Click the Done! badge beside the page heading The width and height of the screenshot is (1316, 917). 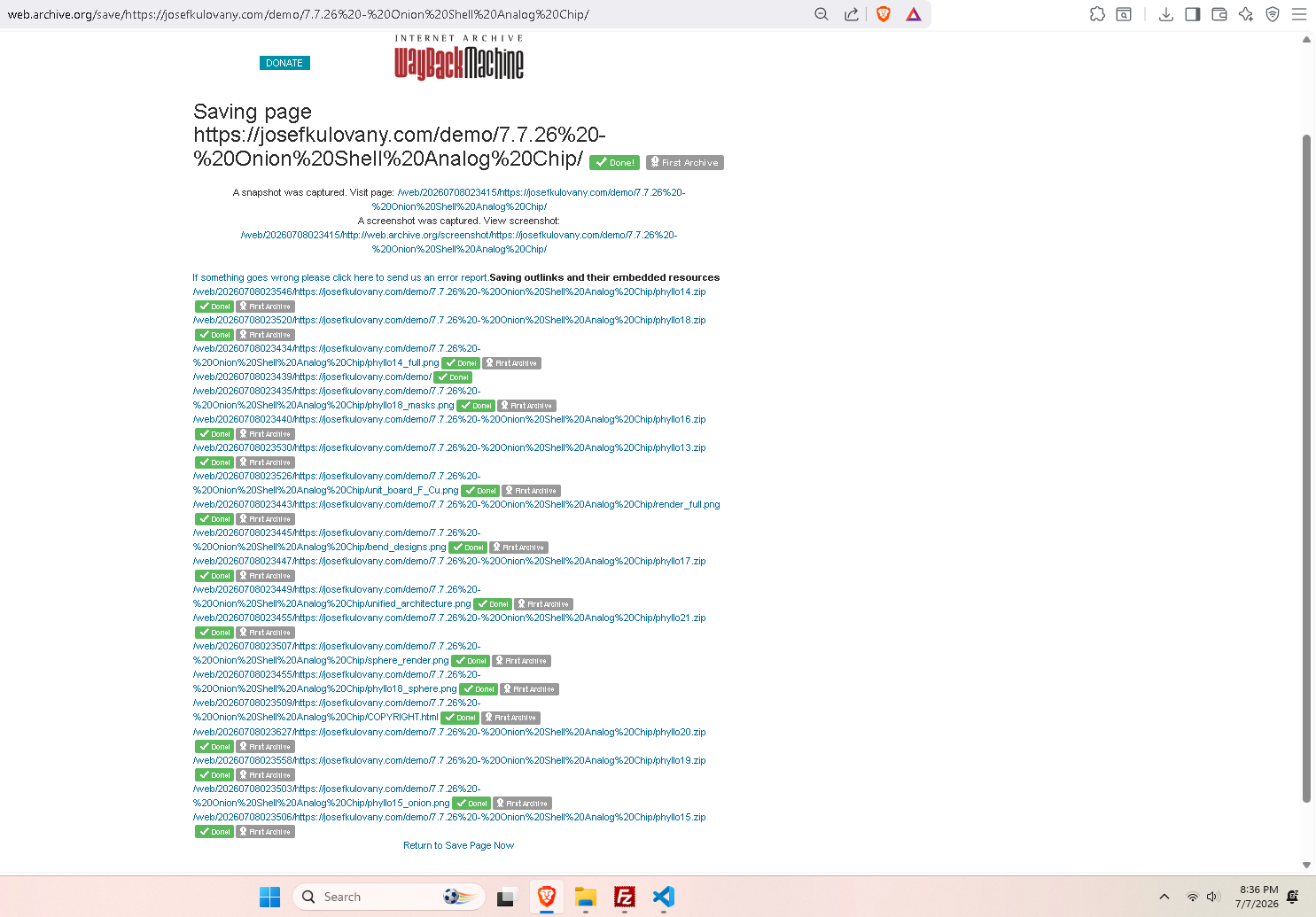point(614,163)
